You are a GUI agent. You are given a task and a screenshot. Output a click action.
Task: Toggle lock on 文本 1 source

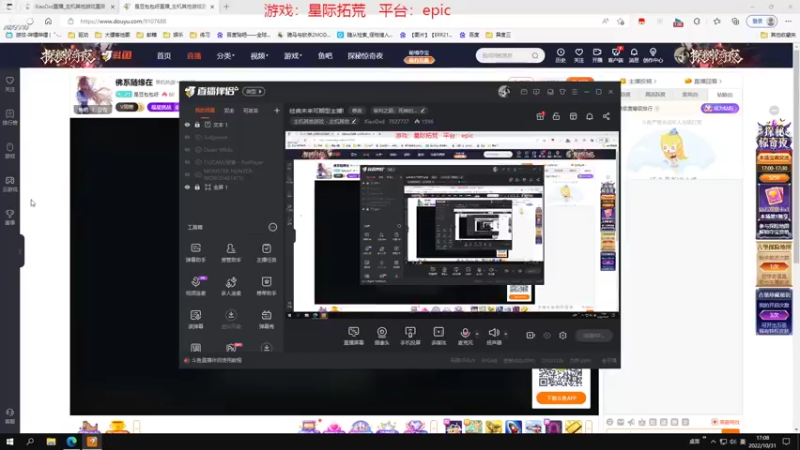(197, 124)
